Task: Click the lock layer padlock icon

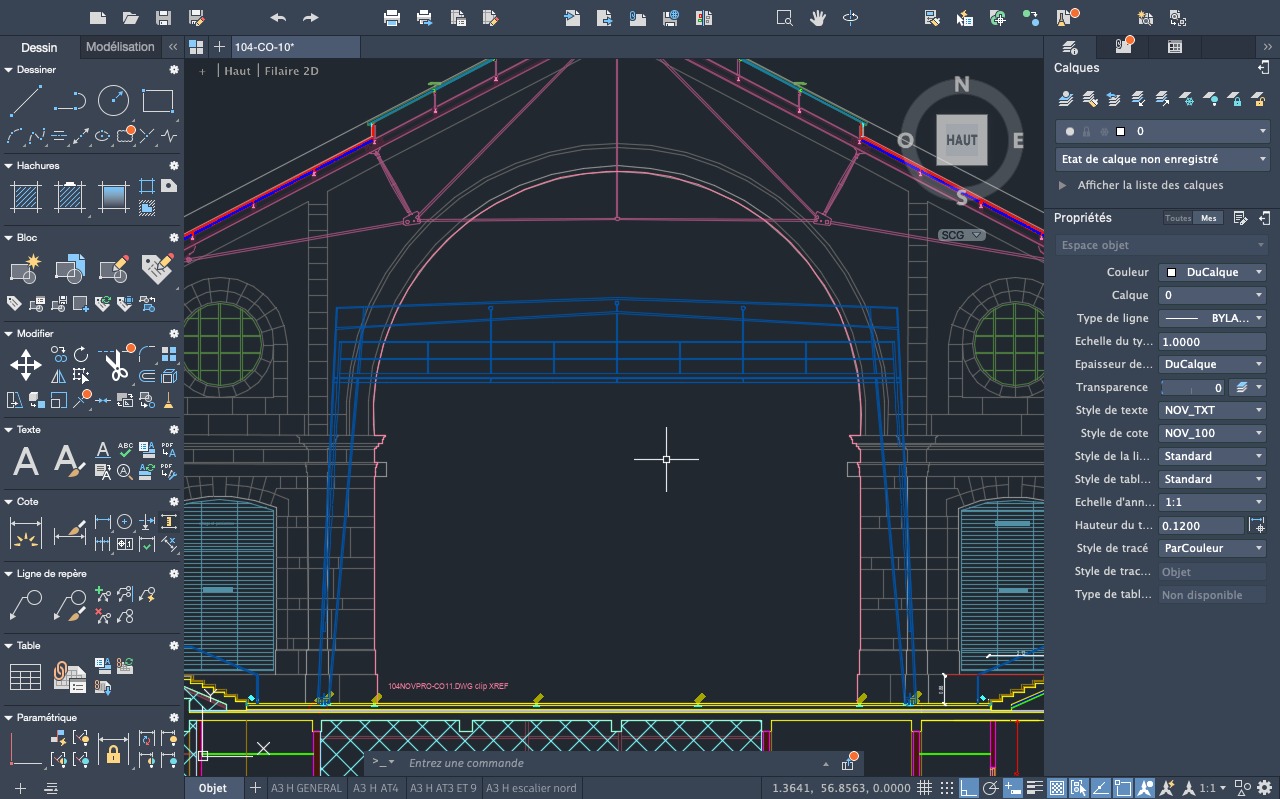Action: (1235, 99)
